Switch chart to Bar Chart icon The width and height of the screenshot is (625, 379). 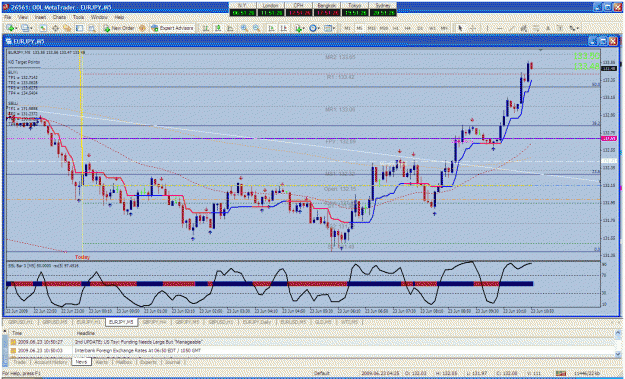tap(206, 28)
